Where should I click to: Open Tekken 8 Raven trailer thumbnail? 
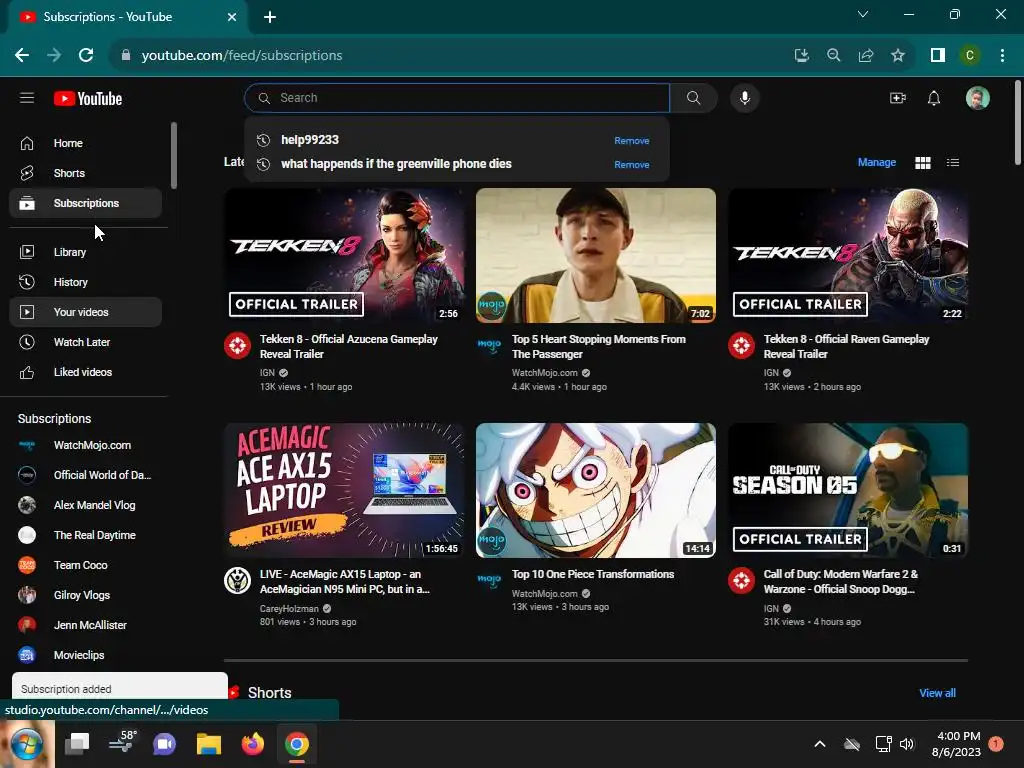(x=848, y=255)
